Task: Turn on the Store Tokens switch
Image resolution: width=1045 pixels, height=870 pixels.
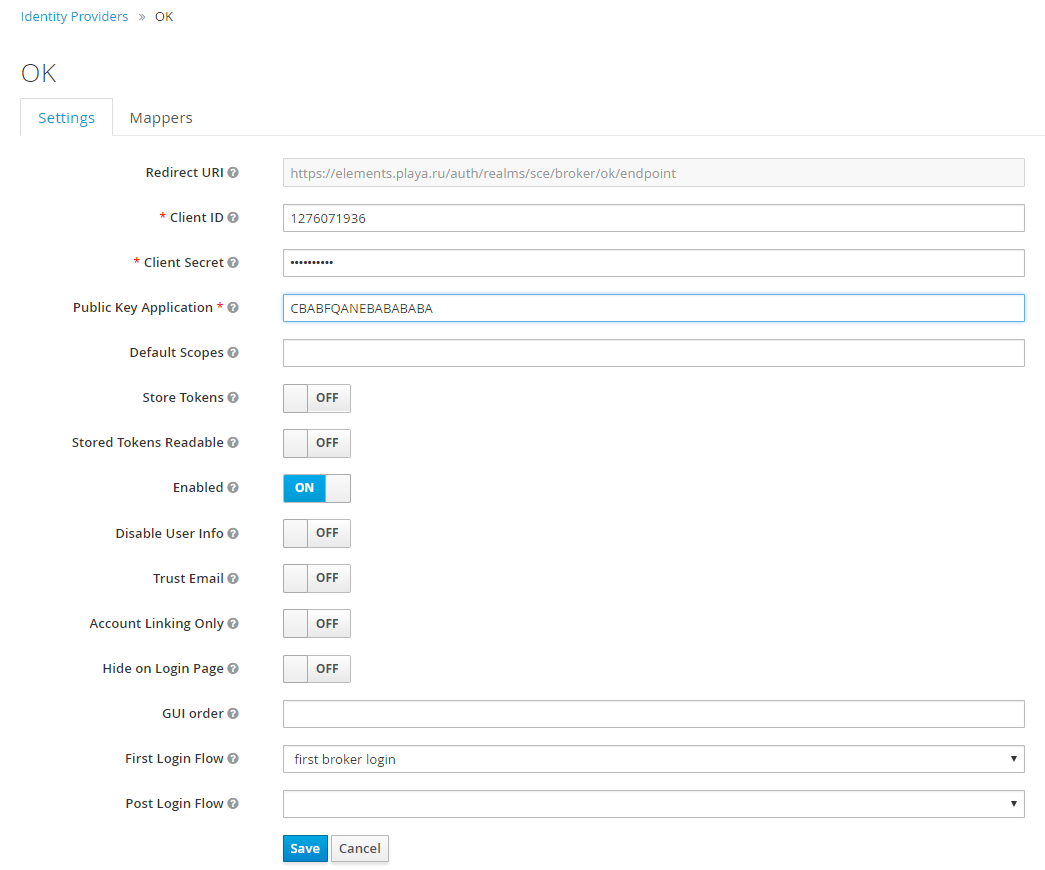Action: [x=316, y=398]
